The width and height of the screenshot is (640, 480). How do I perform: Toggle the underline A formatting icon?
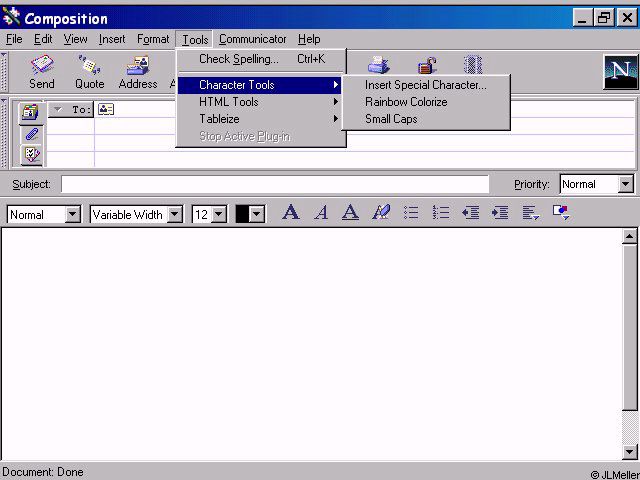[x=350, y=213]
